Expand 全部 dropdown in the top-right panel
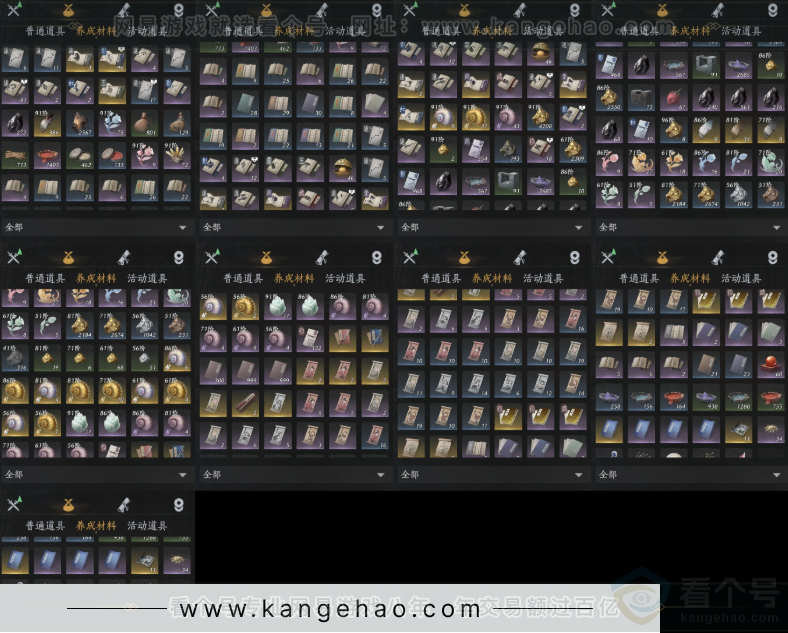 [689, 227]
